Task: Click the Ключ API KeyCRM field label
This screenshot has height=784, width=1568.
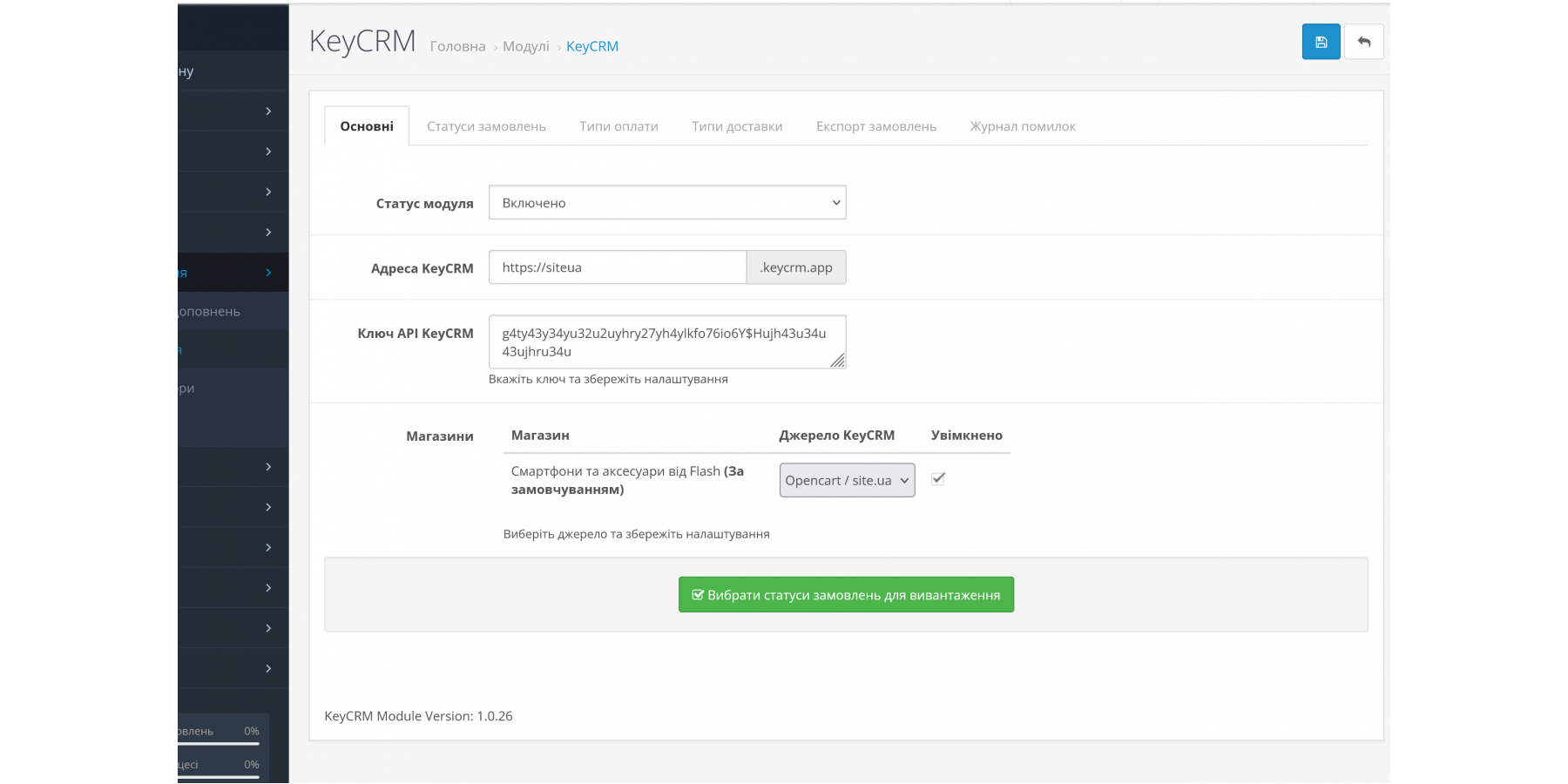Action: tap(416, 333)
